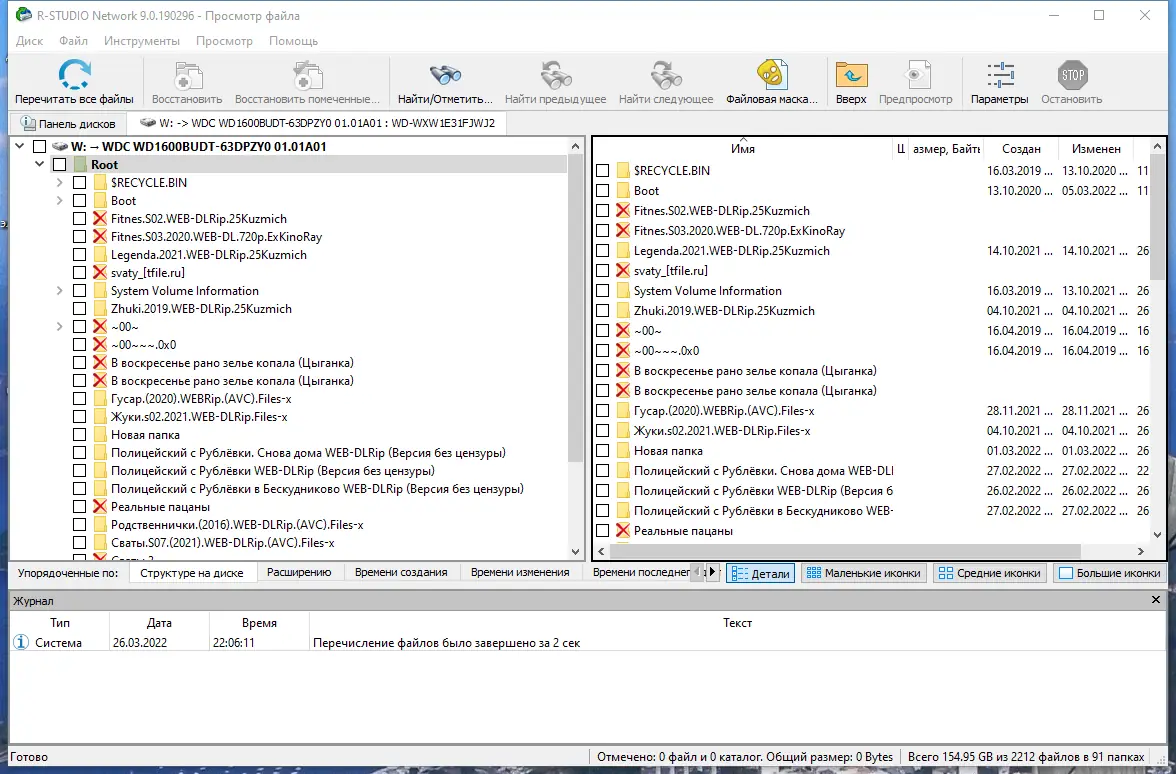Open Найти/Отметить binoculars tool

[445, 75]
